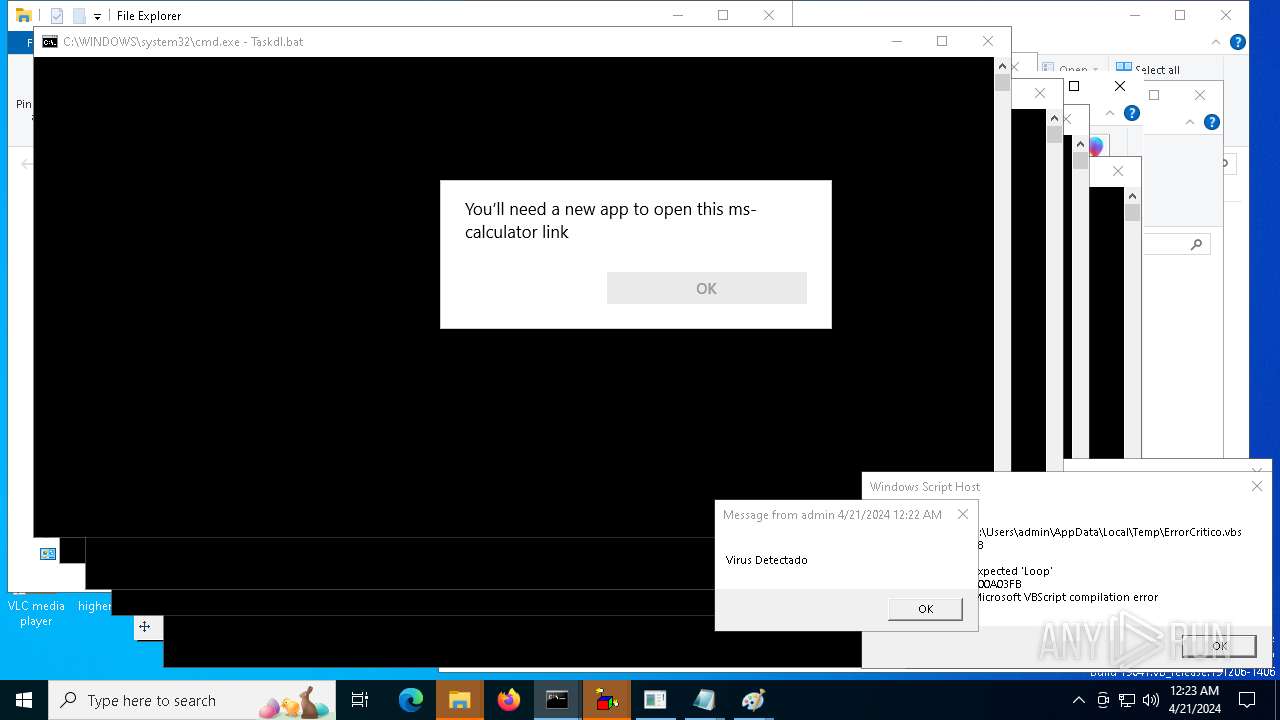The width and height of the screenshot is (1280, 720).
Task: Click the ErrorCritico.vbs script path text
Action: coord(1111,532)
